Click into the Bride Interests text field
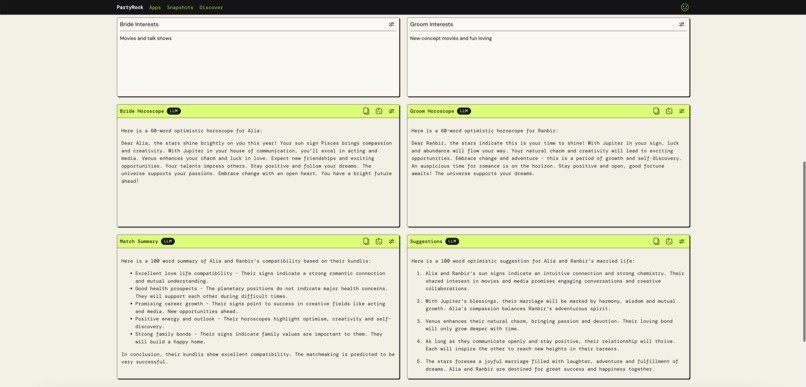 click(258, 63)
